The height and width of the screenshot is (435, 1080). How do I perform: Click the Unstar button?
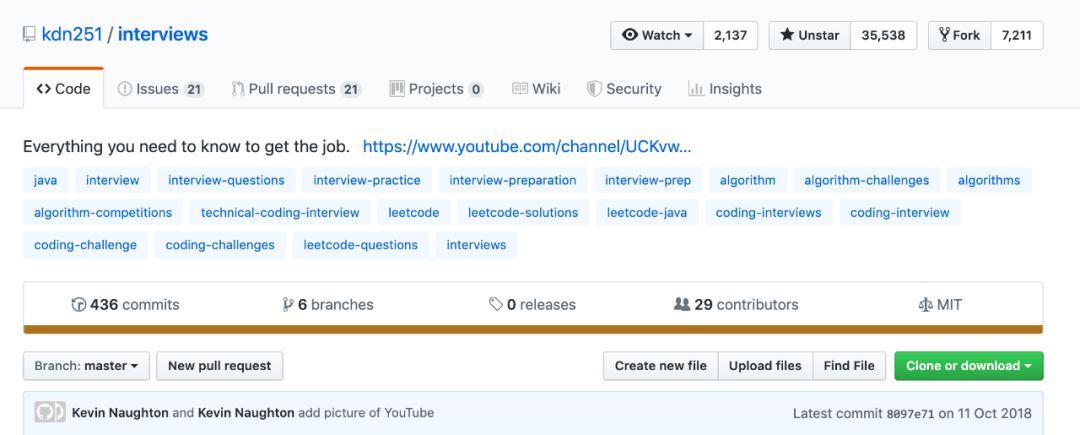[810, 35]
